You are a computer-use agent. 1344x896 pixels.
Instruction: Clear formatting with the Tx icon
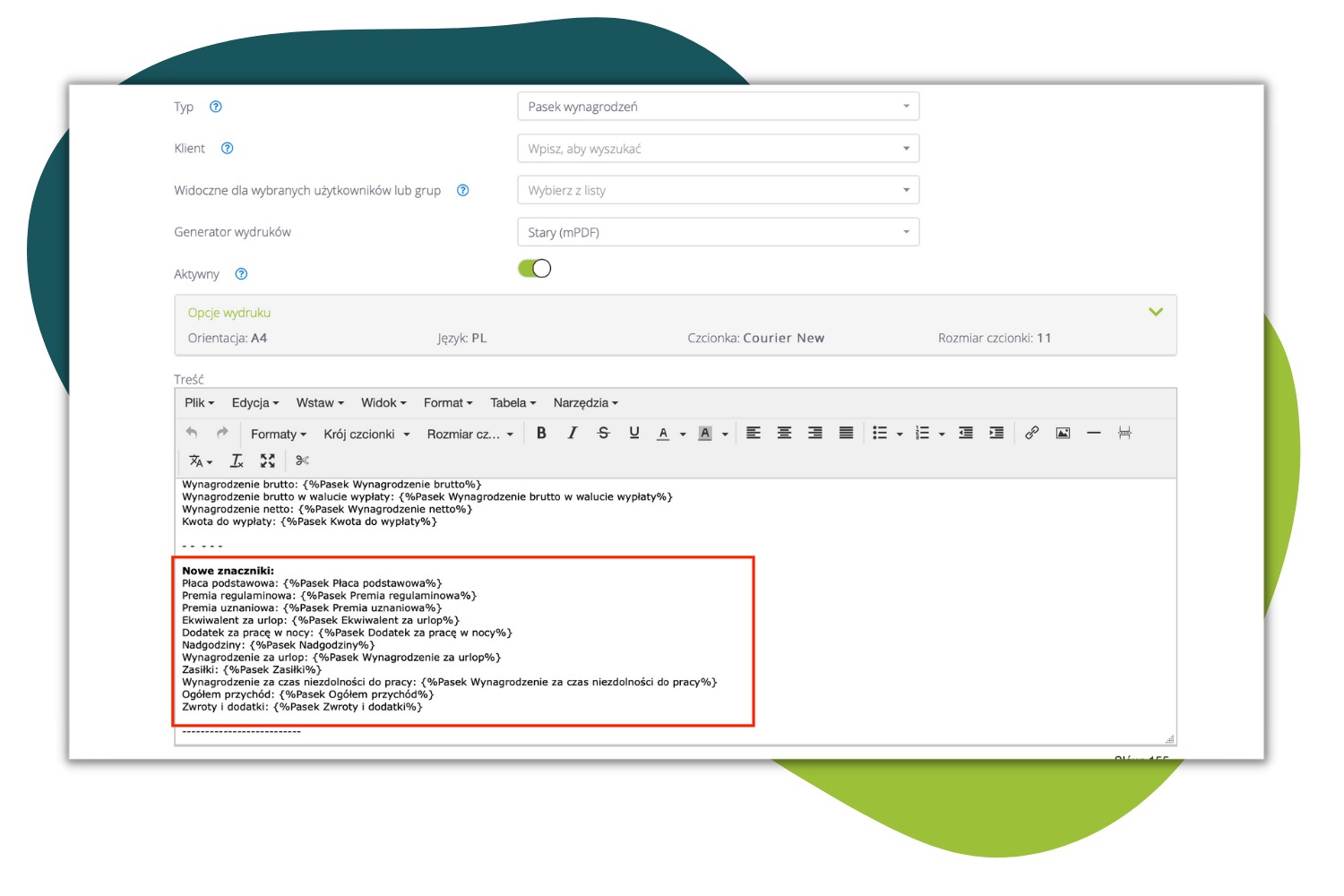[237, 461]
